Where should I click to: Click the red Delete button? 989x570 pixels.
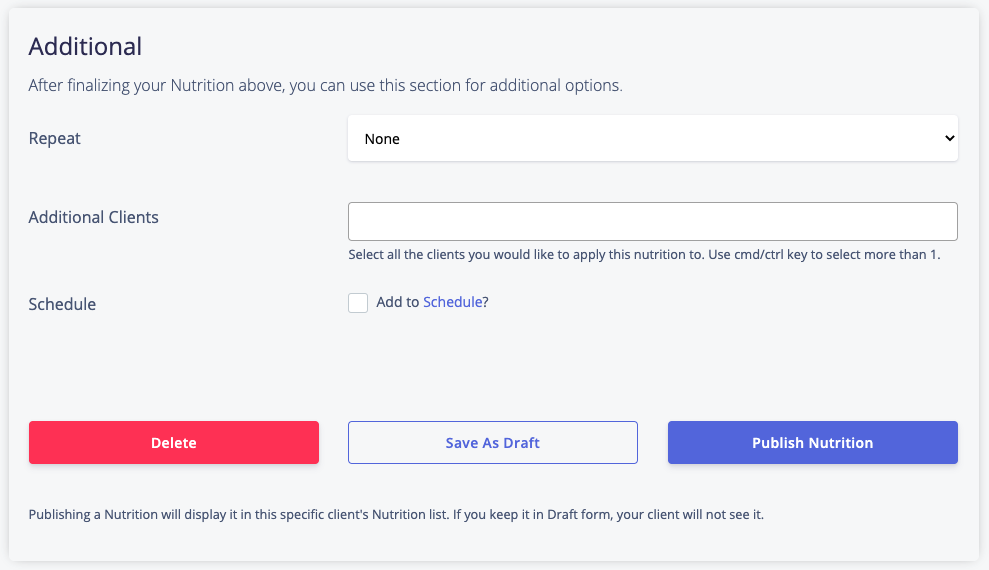[174, 443]
